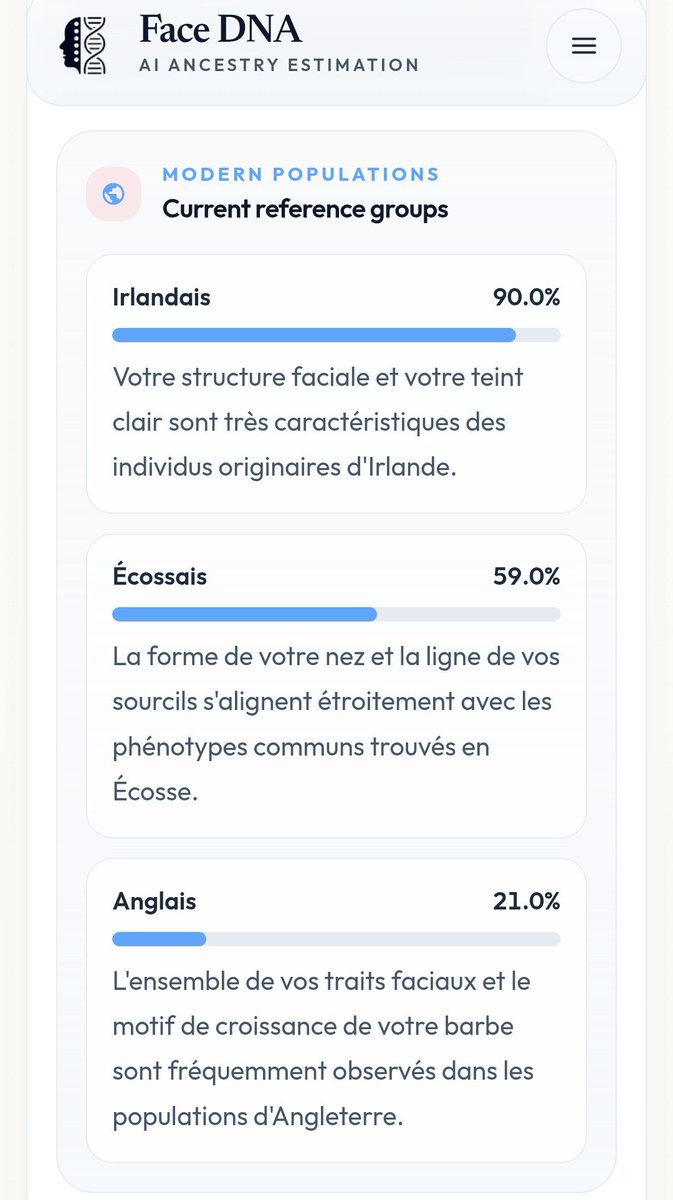Click the Anglais beard growth description
Image resolution: width=673 pixels, height=1200 pixels.
click(x=322, y=1049)
